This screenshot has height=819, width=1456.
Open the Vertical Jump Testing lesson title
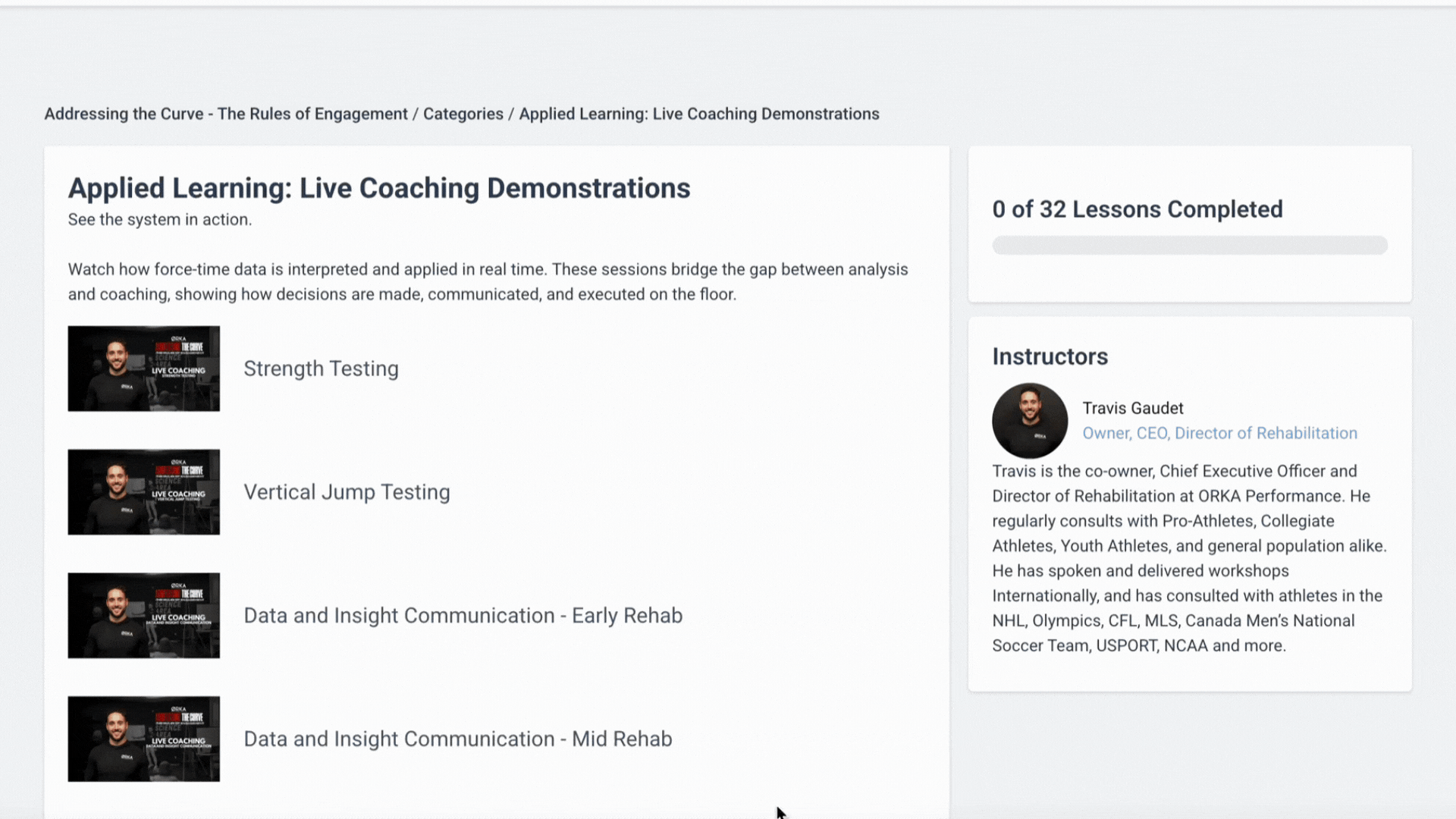tap(347, 492)
